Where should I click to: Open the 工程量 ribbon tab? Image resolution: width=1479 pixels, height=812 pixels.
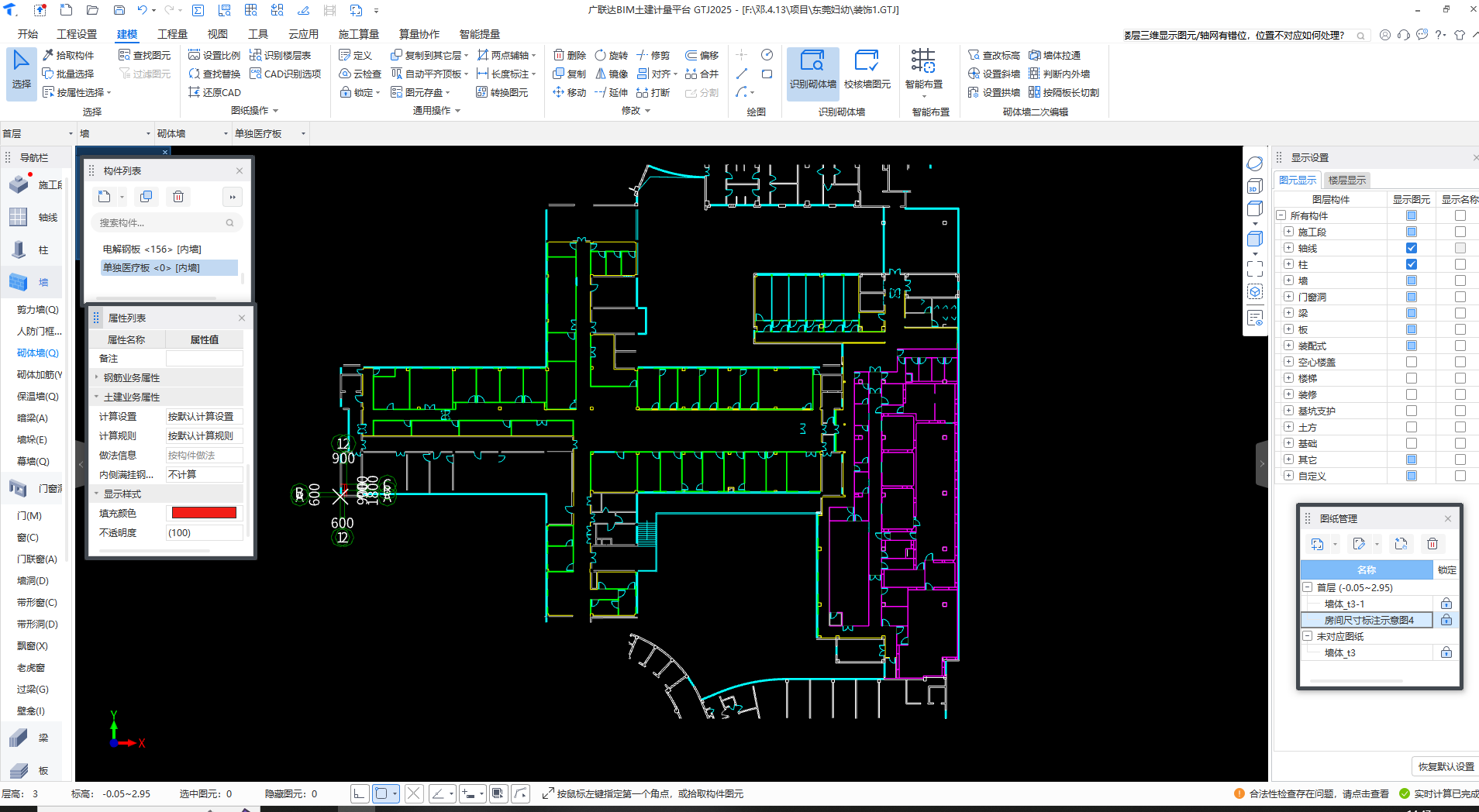(x=172, y=34)
